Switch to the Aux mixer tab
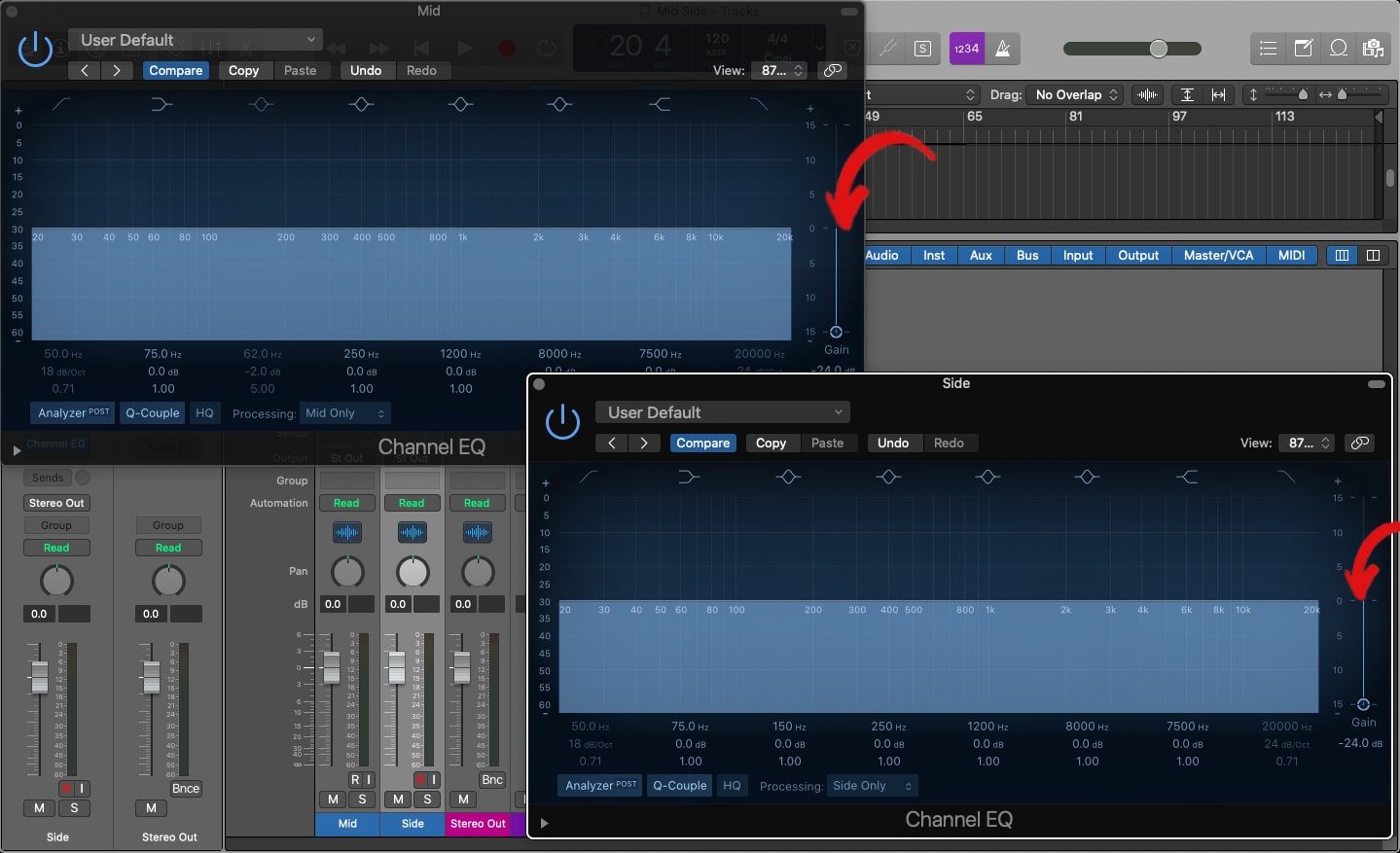 pos(980,255)
